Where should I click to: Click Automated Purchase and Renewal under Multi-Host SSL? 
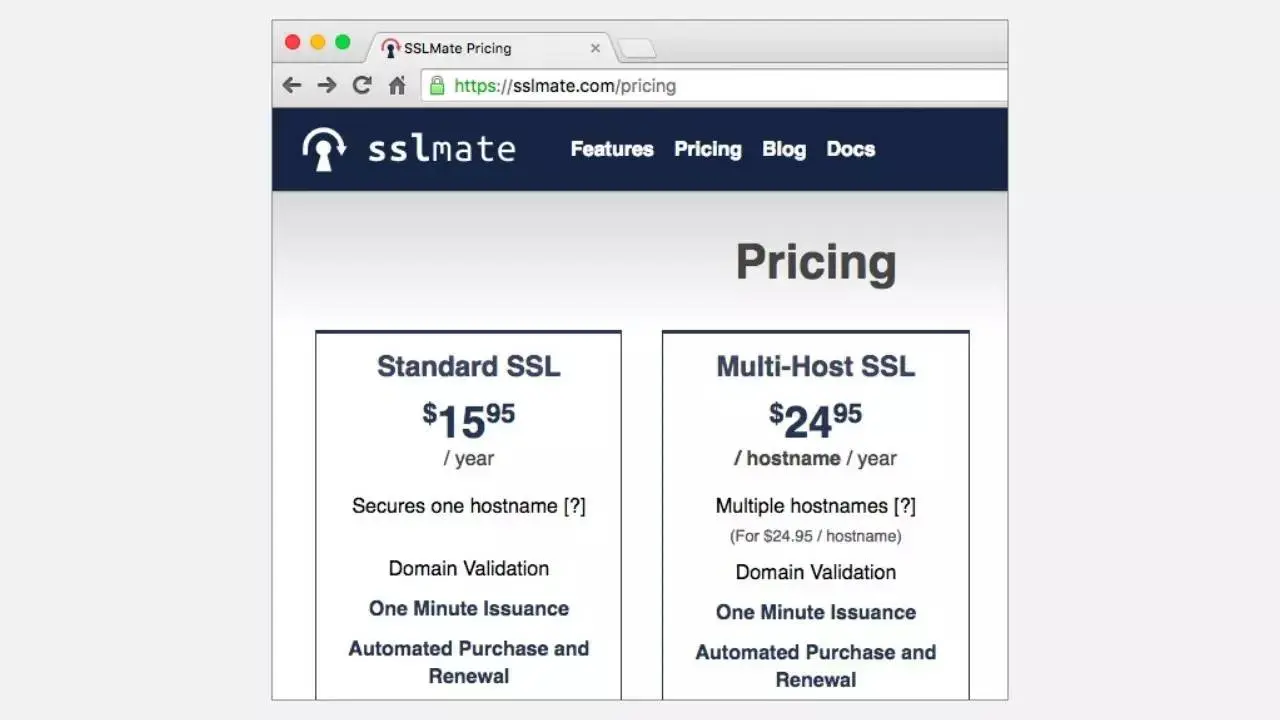(816, 666)
